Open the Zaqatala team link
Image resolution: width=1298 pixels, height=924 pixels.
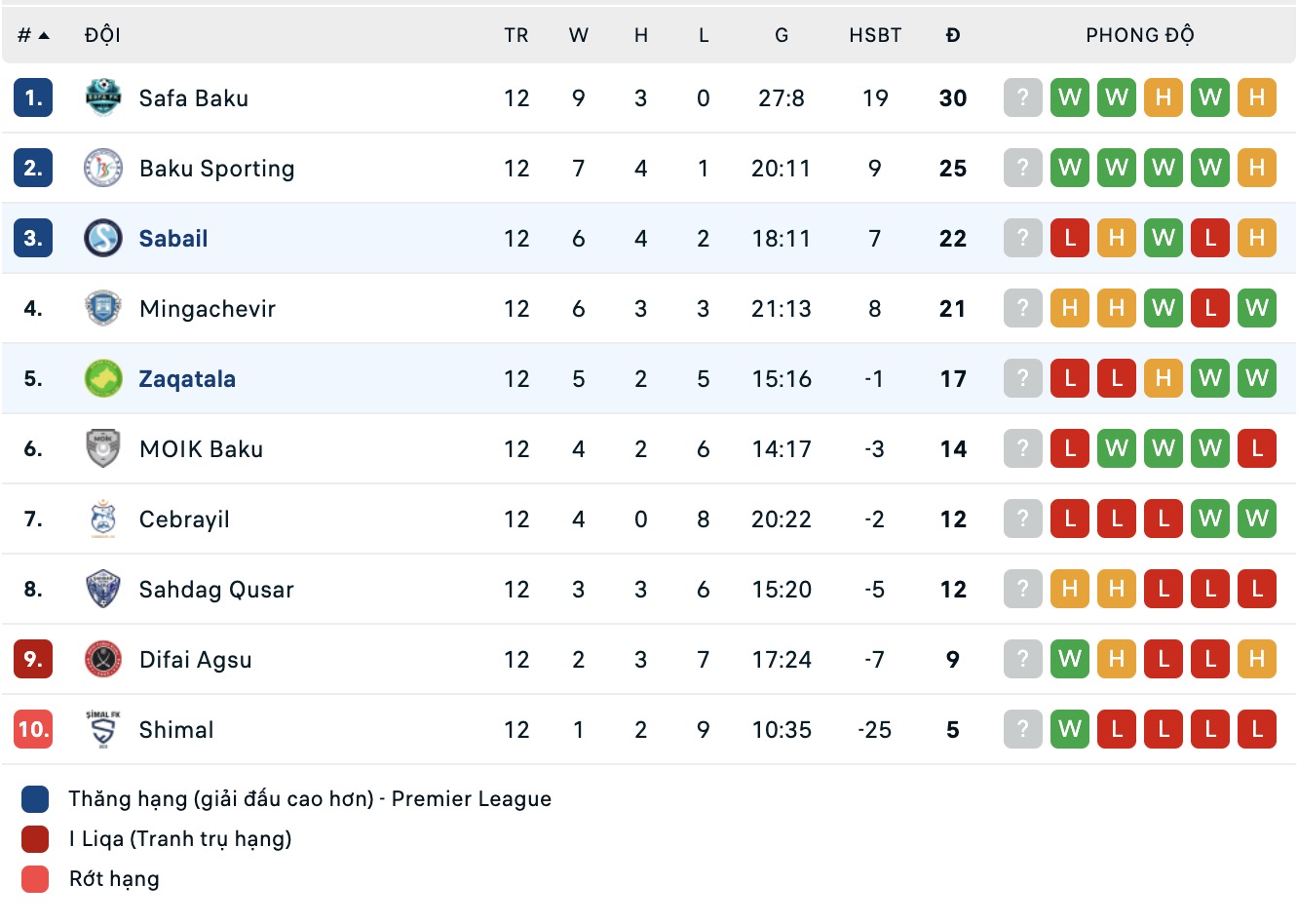click(187, 378)
